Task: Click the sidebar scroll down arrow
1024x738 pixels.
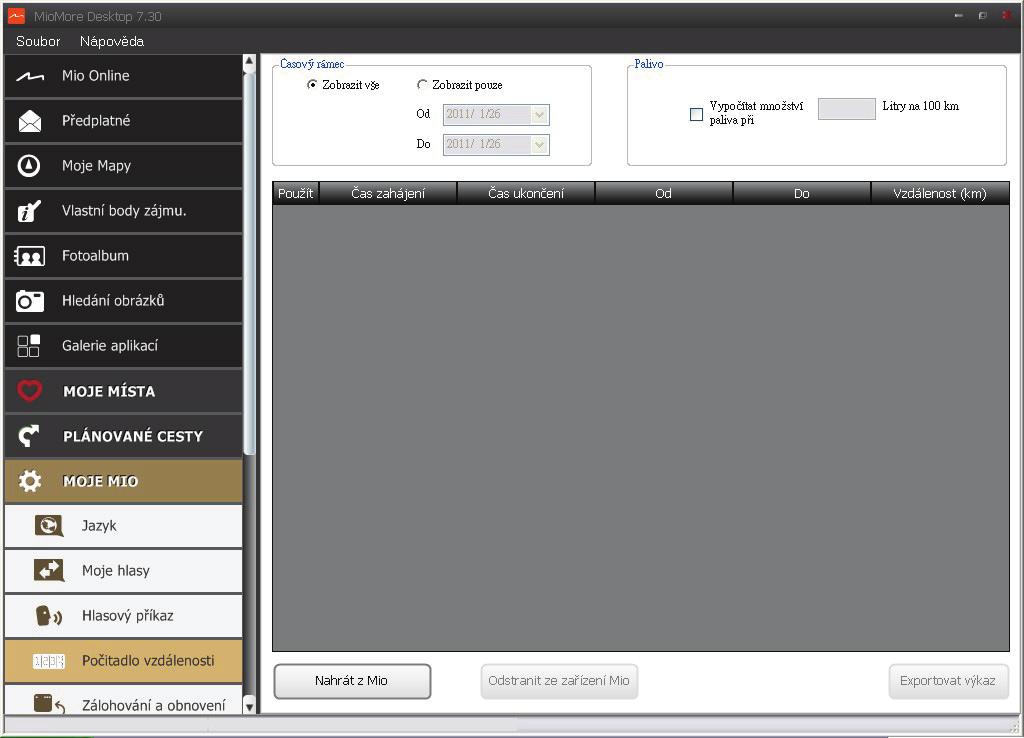Action: point(249,705)
